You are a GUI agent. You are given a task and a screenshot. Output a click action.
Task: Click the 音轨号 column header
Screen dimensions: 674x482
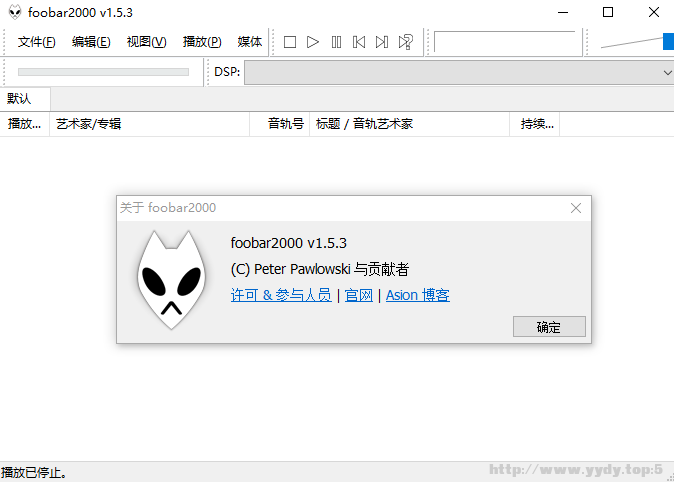click(280, 124)
